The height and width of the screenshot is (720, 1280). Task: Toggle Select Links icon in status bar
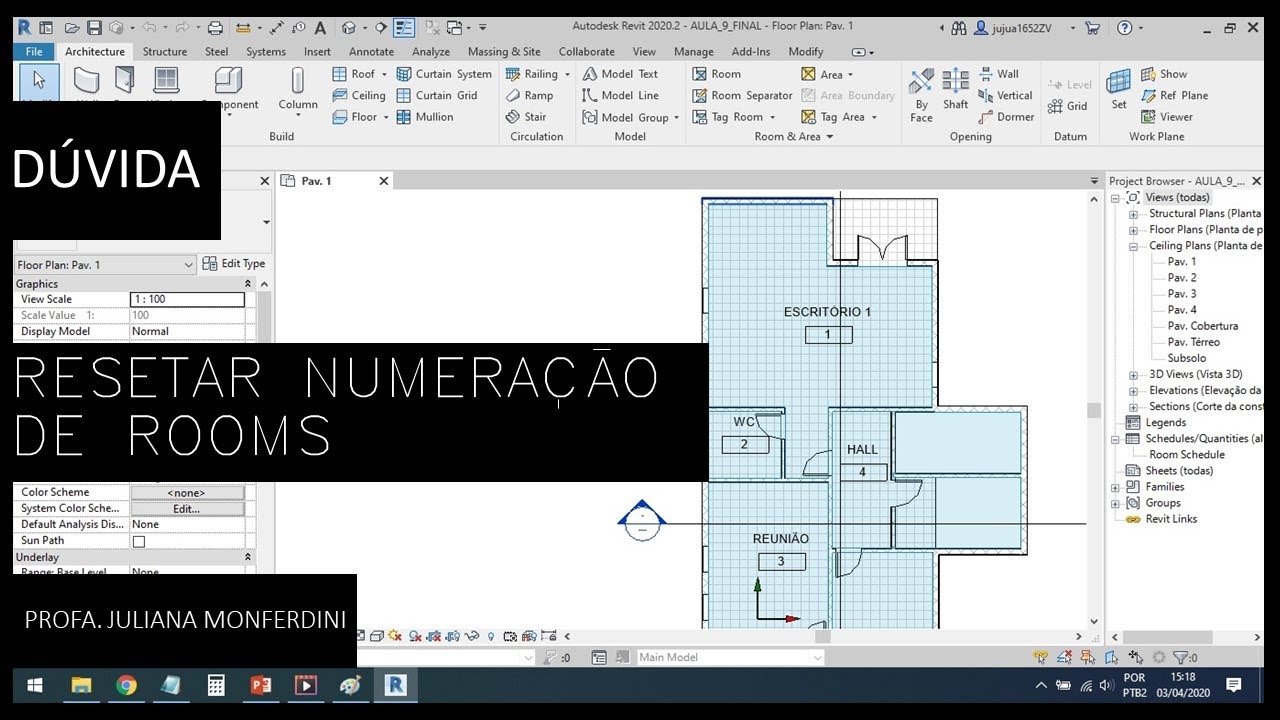(1042, 657)
